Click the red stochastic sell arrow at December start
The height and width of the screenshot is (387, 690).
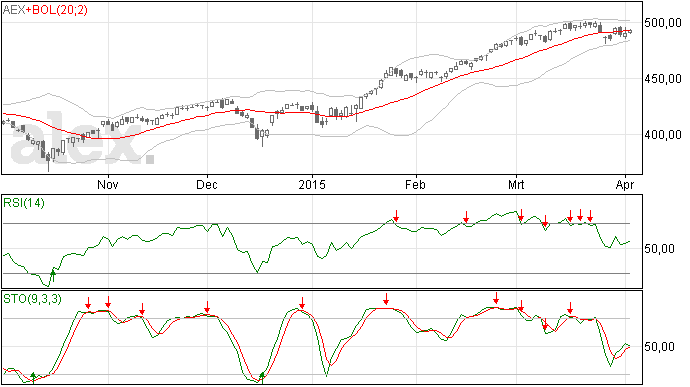(207, 307)
